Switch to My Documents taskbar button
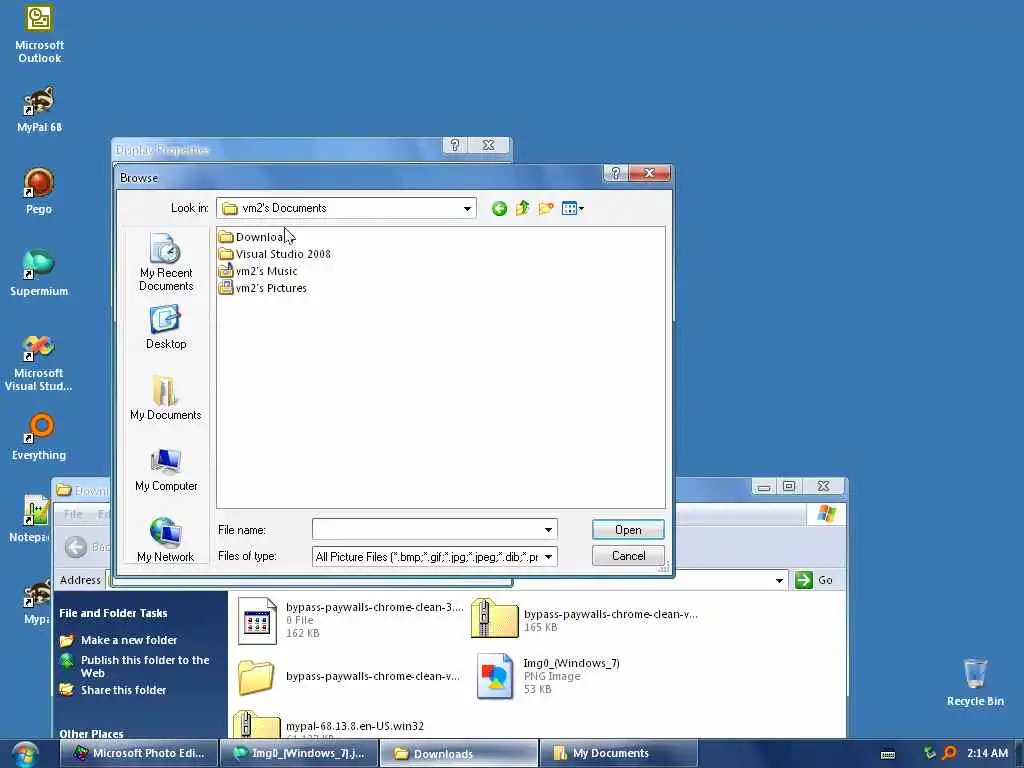Viewport: 1024px width, 768px height. pyautogui.click(x=618, y=753)
